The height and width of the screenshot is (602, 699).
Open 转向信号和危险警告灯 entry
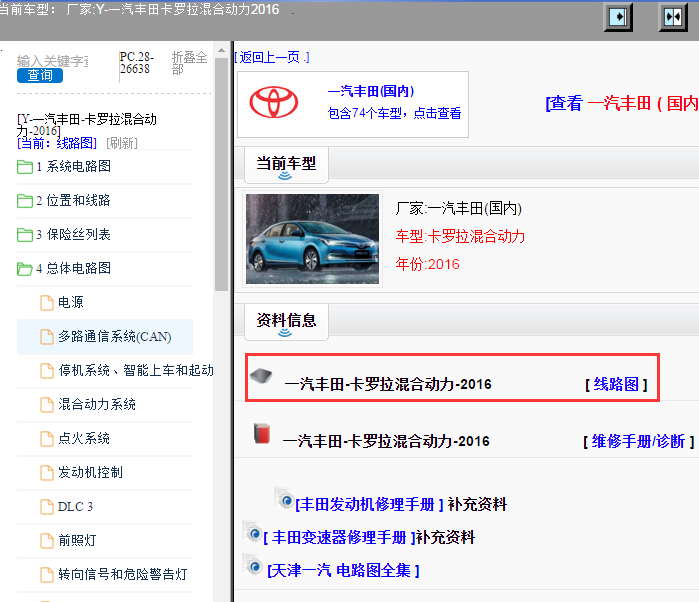pyautogui.click(x=123, y=574)
